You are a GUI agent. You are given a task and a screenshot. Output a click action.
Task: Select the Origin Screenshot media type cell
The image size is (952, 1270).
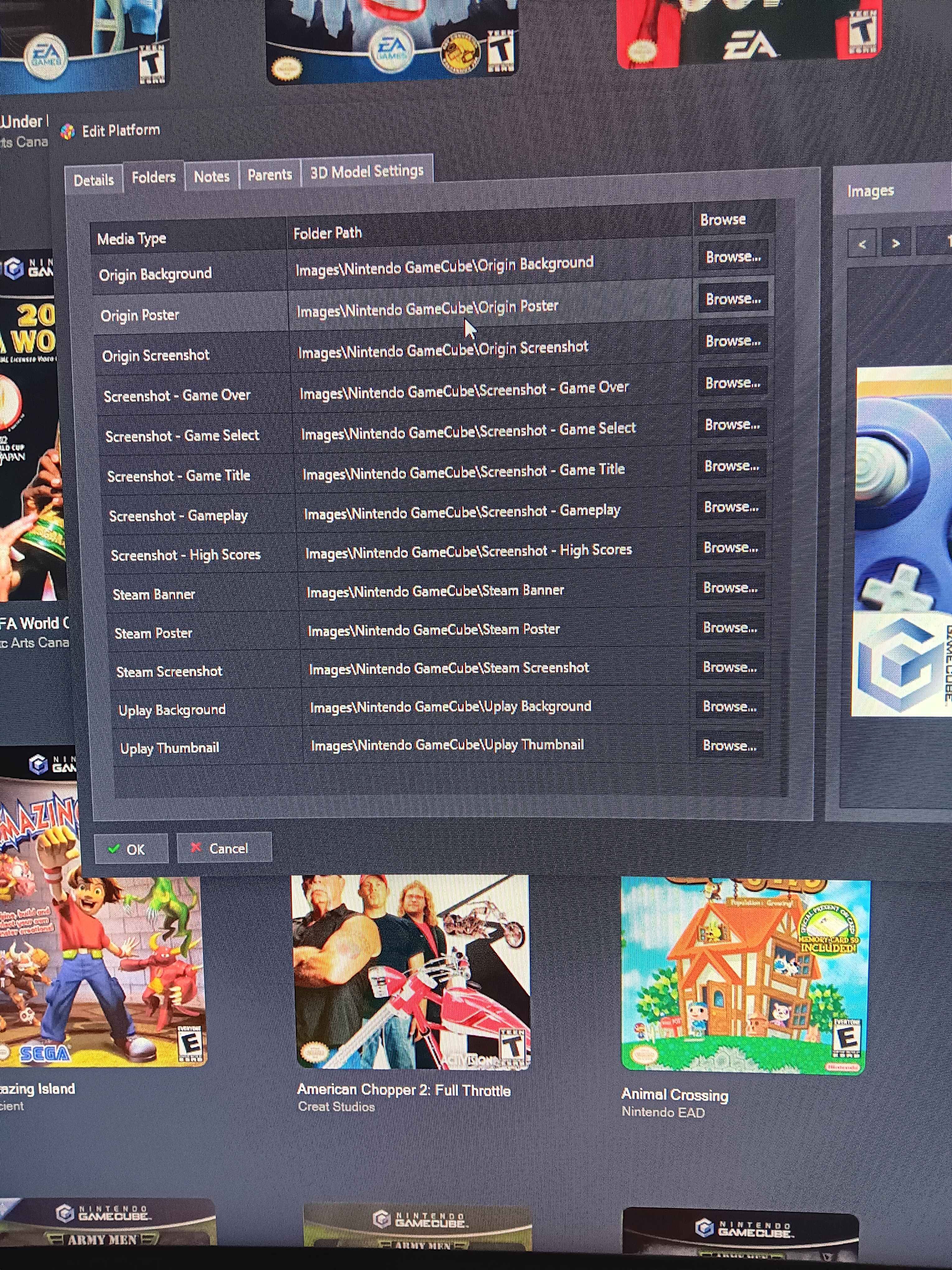(193, 355)
